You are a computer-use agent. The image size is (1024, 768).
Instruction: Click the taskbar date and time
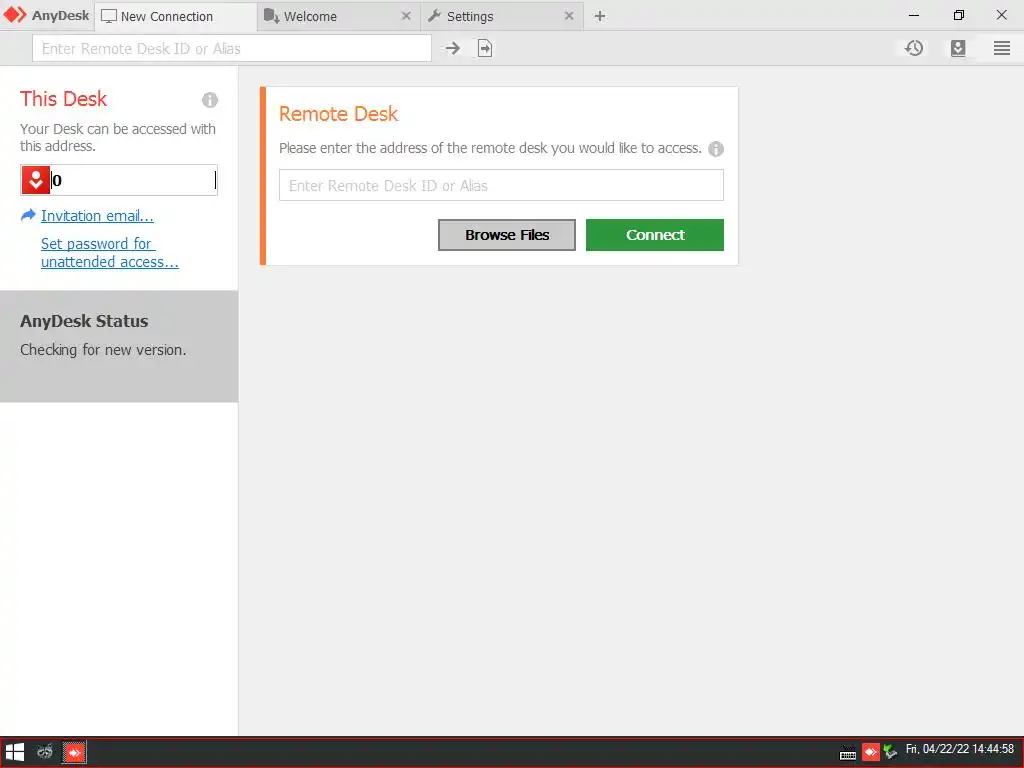tap(959, 749)
